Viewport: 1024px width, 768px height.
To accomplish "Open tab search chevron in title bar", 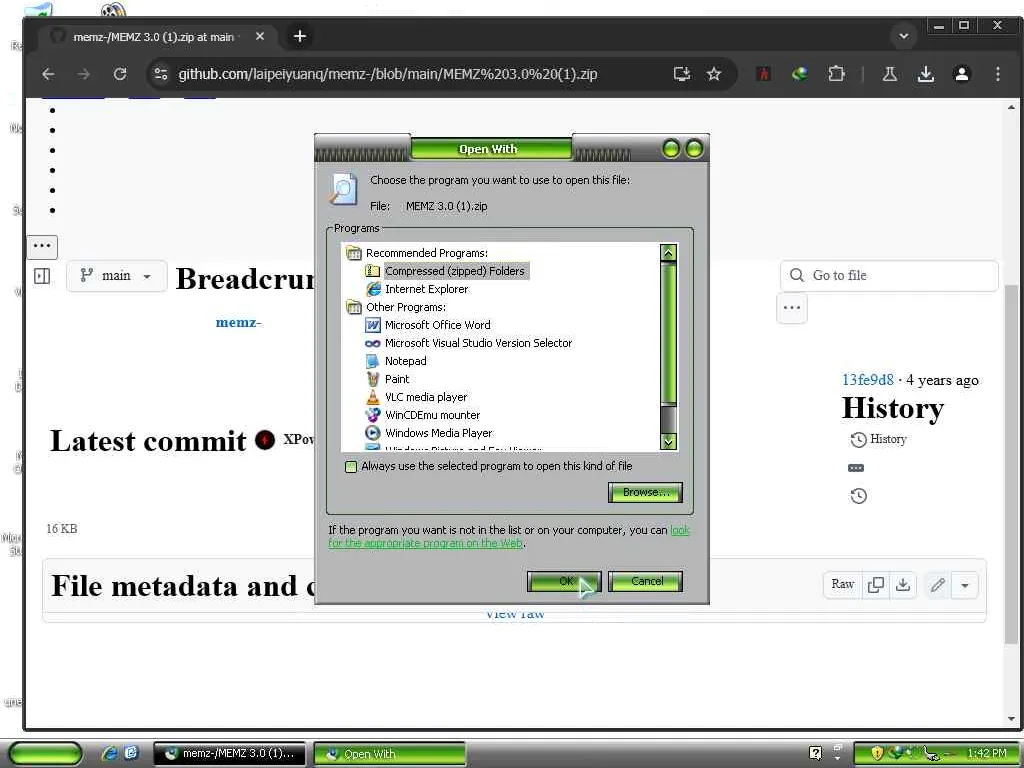I will (x=904, y=36).
